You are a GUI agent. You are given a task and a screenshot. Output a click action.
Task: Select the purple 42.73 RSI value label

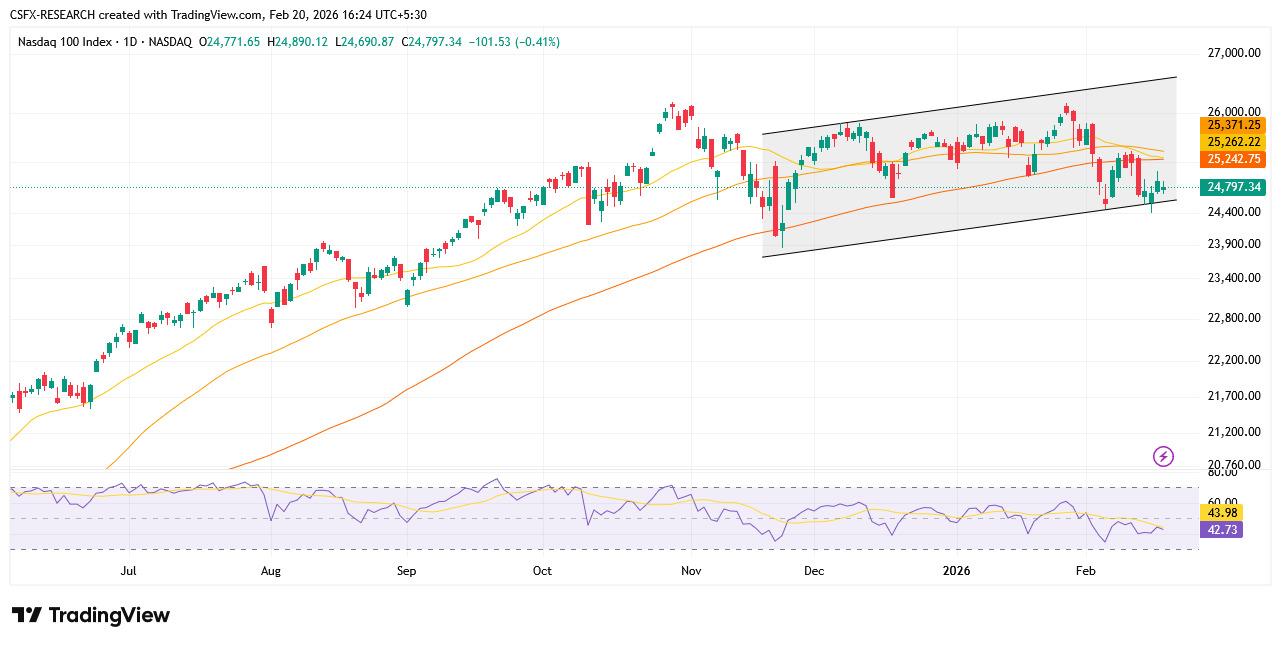(1219, 530)
